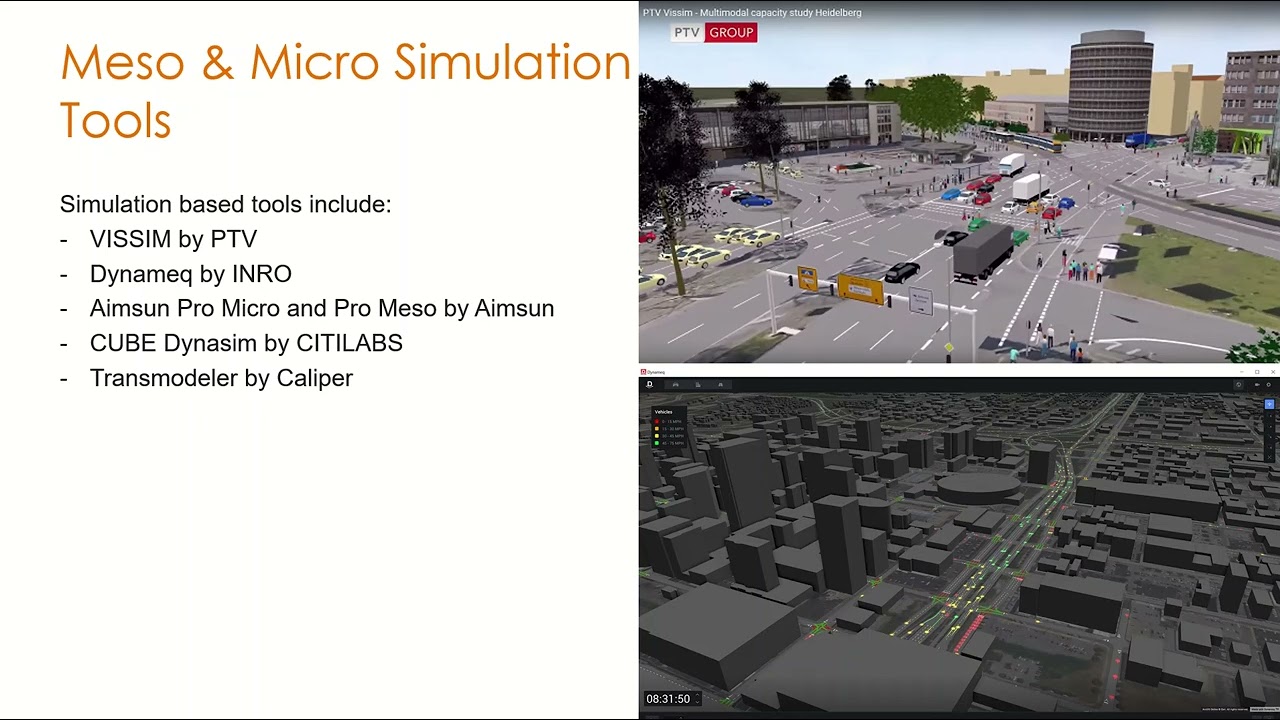The image size is (1280, 720).
Task: Click the video title 'PTV Vissim - Multimodal capacity study Heidelberg'
Action: (752, 12)
